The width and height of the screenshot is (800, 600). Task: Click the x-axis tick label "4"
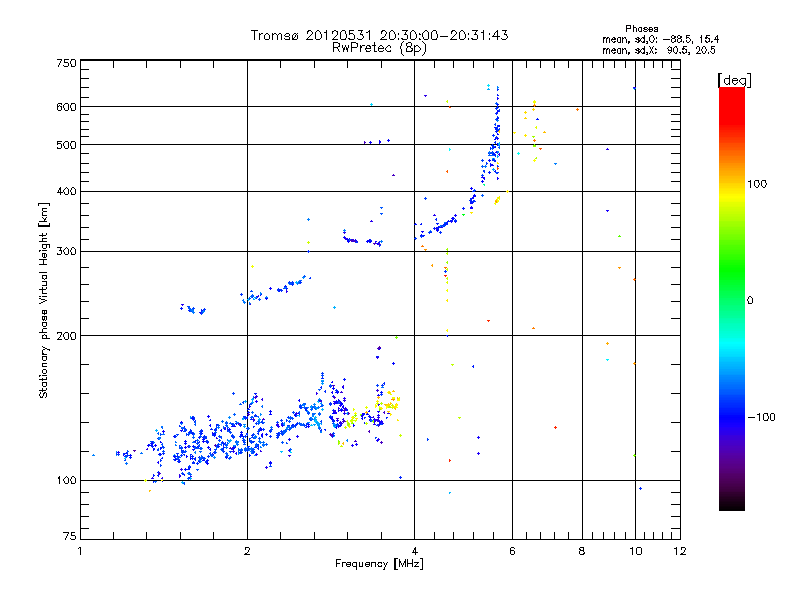414,552
